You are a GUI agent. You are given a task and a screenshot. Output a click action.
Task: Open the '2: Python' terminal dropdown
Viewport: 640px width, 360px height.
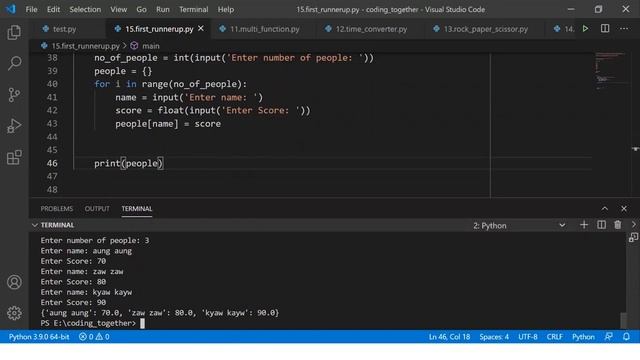(x=519, y=225)
